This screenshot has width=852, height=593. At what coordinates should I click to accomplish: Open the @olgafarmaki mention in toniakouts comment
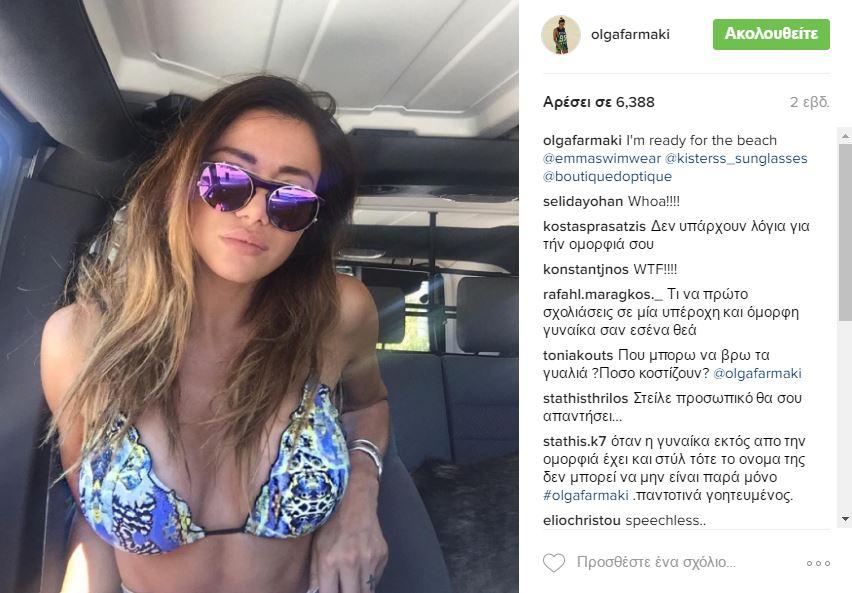click(x=757, y=373)
